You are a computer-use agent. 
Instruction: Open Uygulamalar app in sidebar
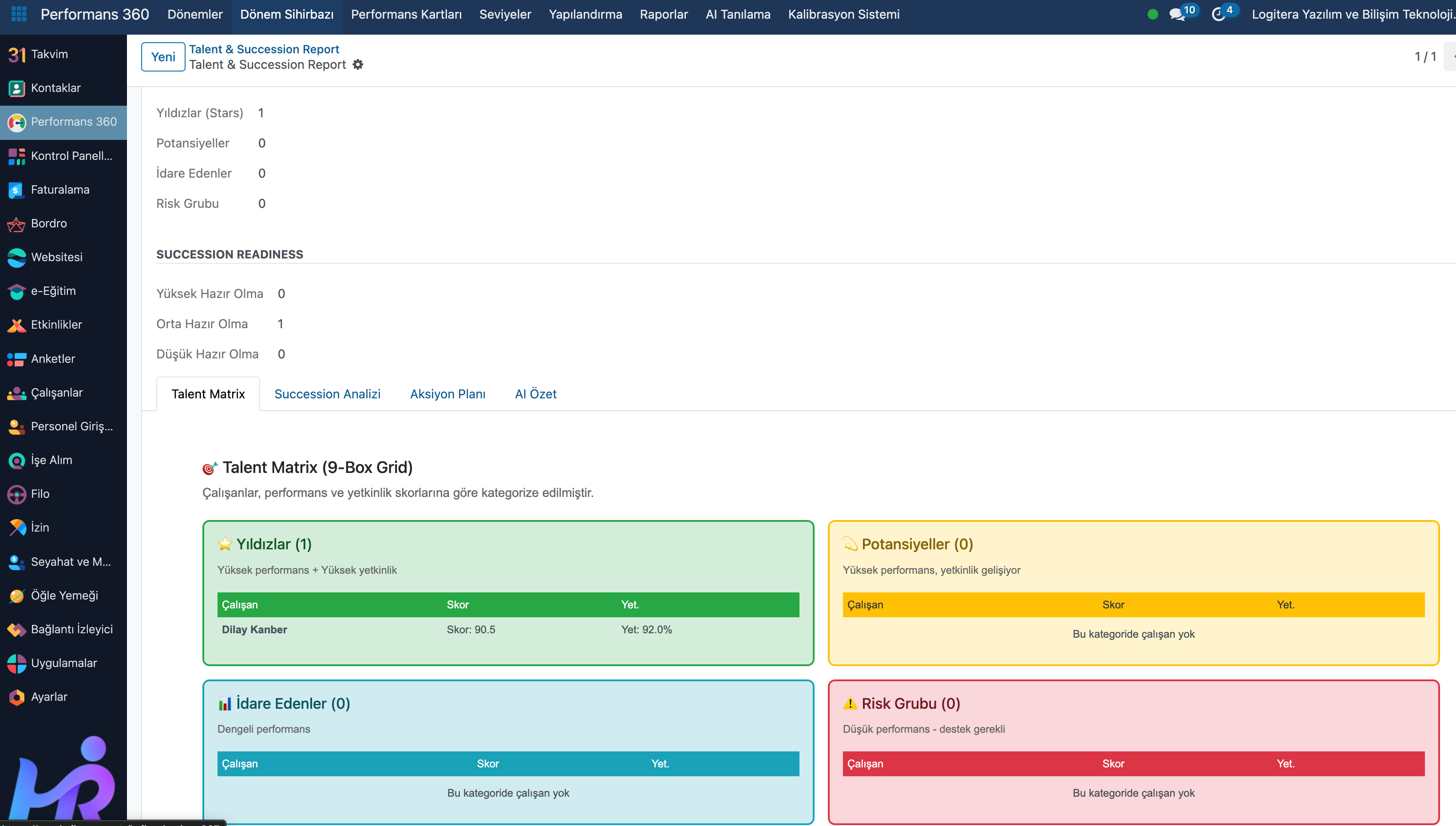pyautogui.click(x=63, y=663)
